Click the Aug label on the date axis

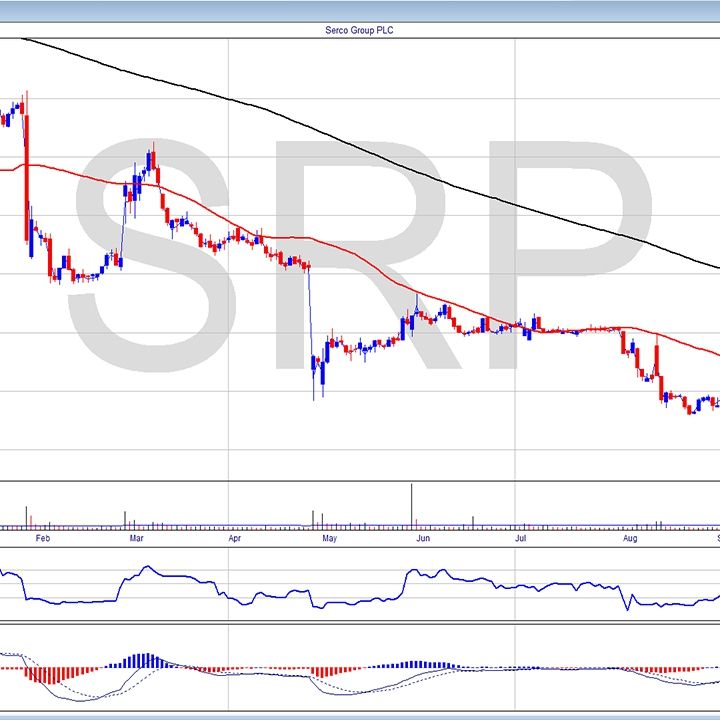[629, 538]
